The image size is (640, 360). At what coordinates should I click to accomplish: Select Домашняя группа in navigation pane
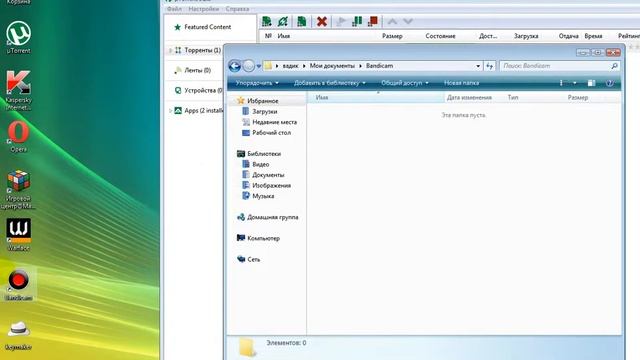click(x=268, y=217)
